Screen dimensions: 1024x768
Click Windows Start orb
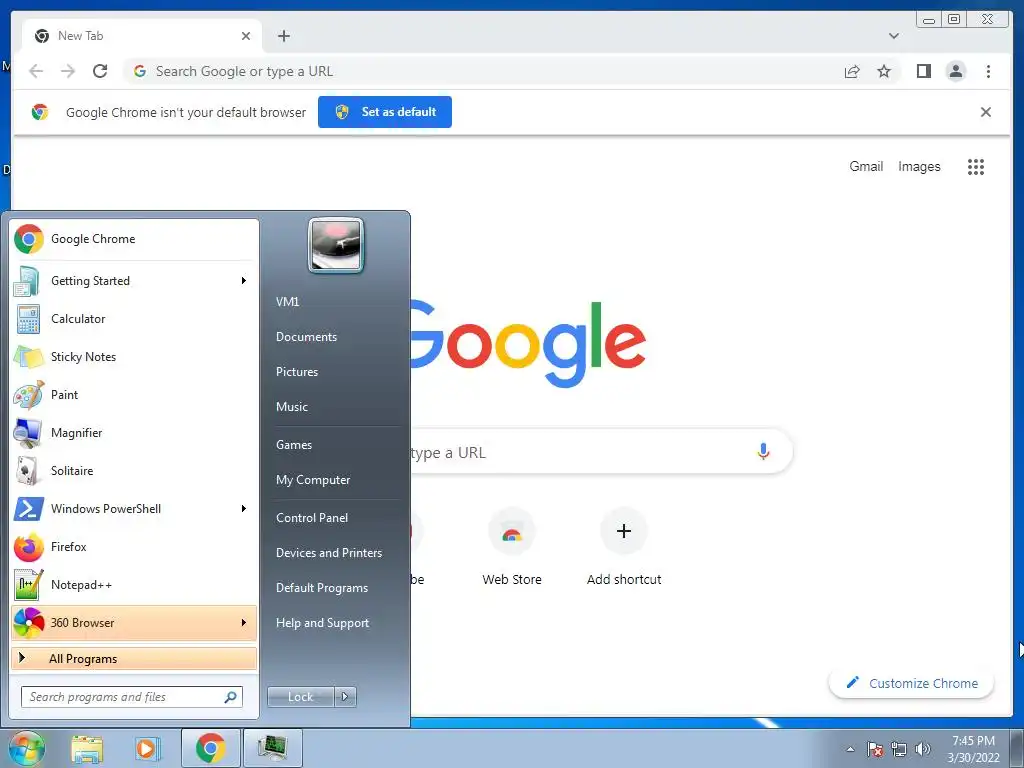coord(25,749)
